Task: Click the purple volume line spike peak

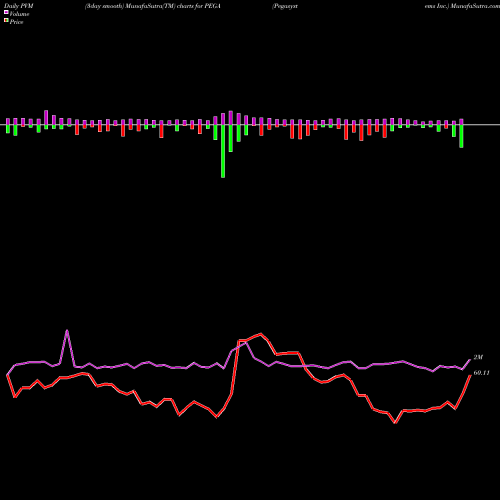Action: 67,330
